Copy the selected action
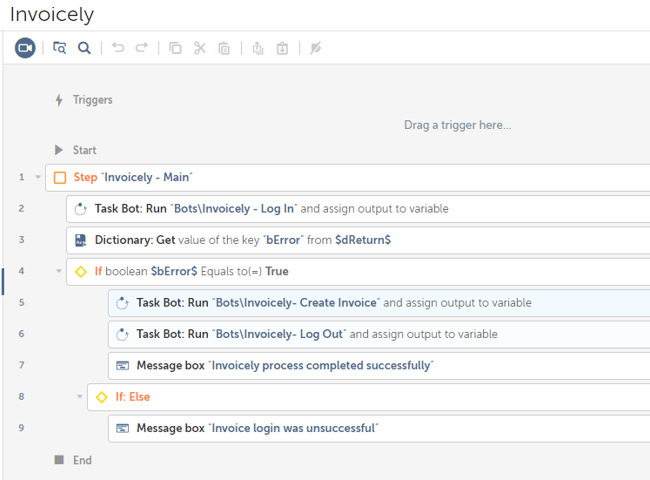Screen dimensions: 650x480 pos(175,48)
